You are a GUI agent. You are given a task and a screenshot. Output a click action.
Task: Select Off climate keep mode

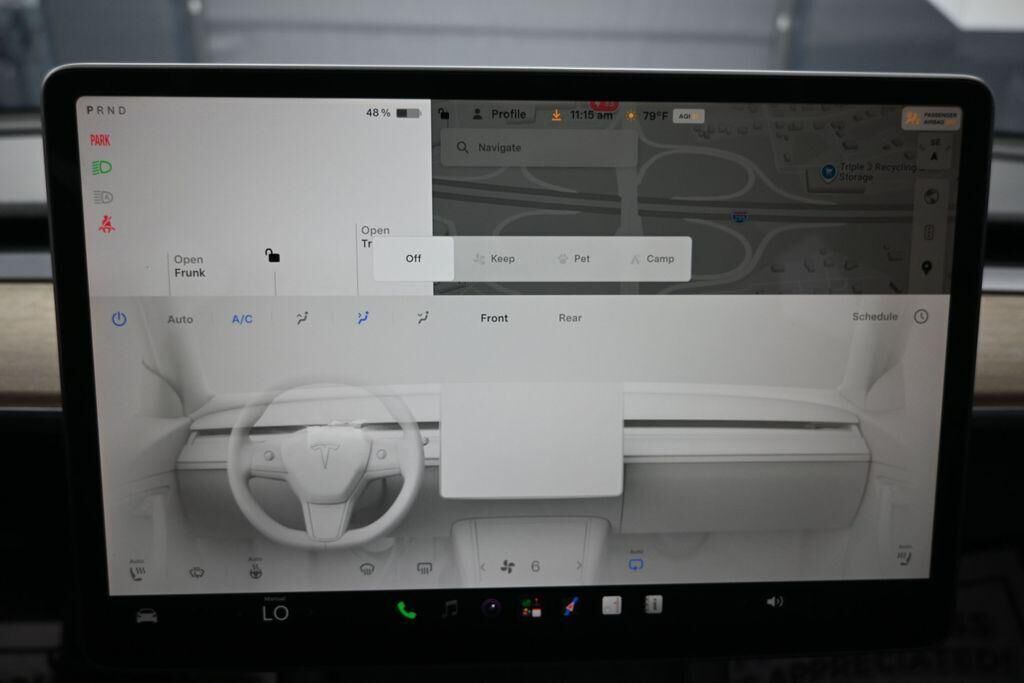tap(413, 259)
